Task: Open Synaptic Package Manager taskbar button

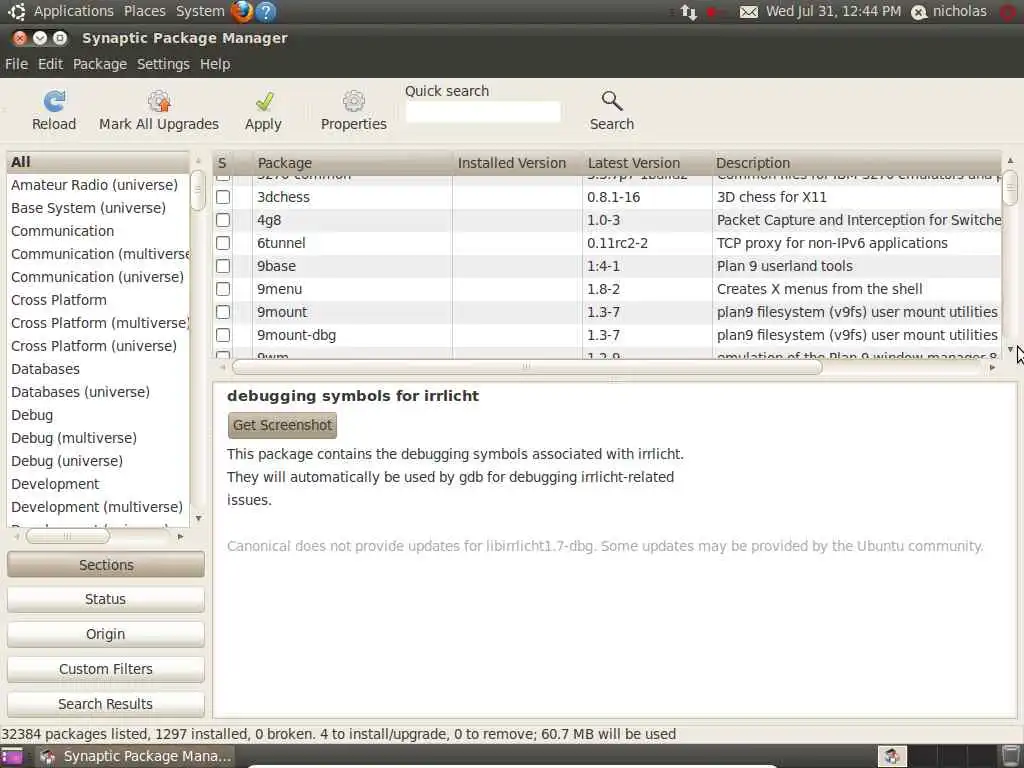Action: coord(136,756)
